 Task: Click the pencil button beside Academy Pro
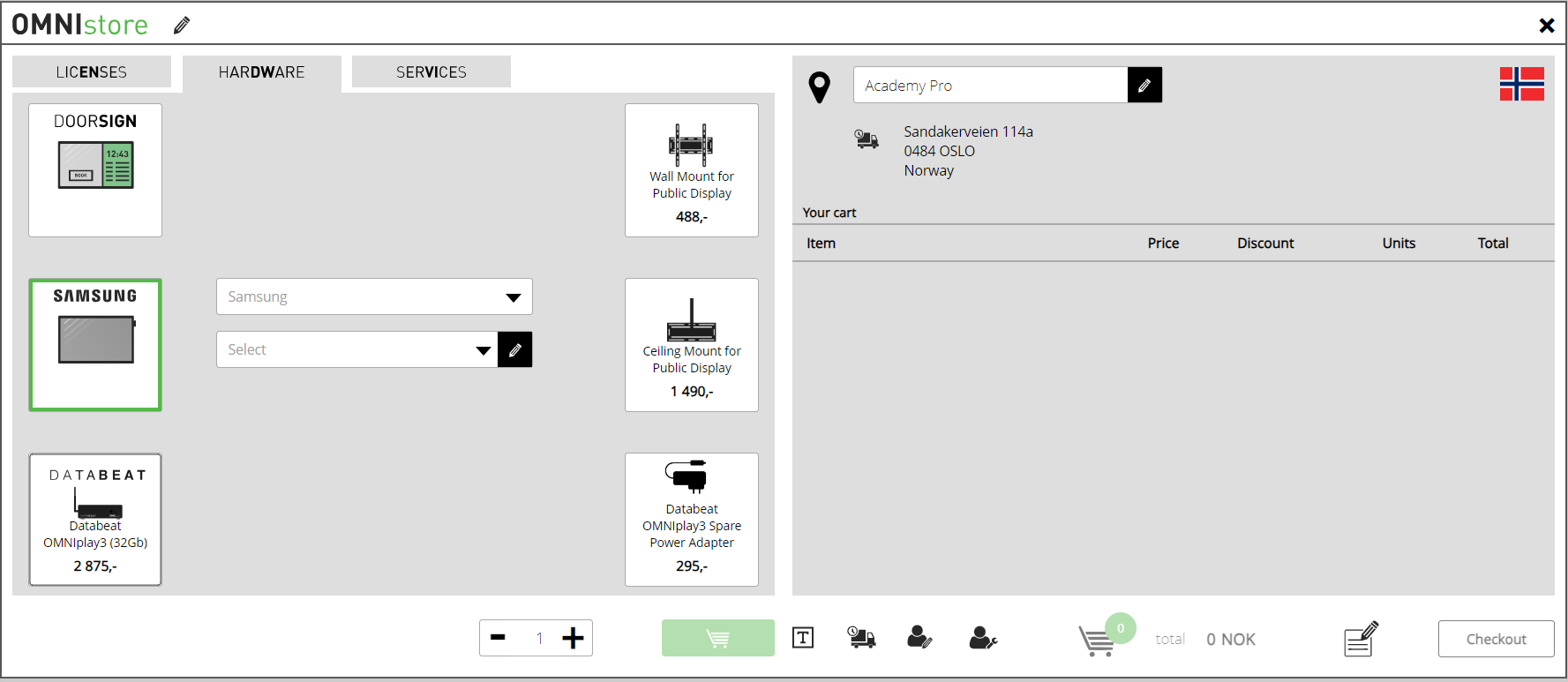(1144, 85)
